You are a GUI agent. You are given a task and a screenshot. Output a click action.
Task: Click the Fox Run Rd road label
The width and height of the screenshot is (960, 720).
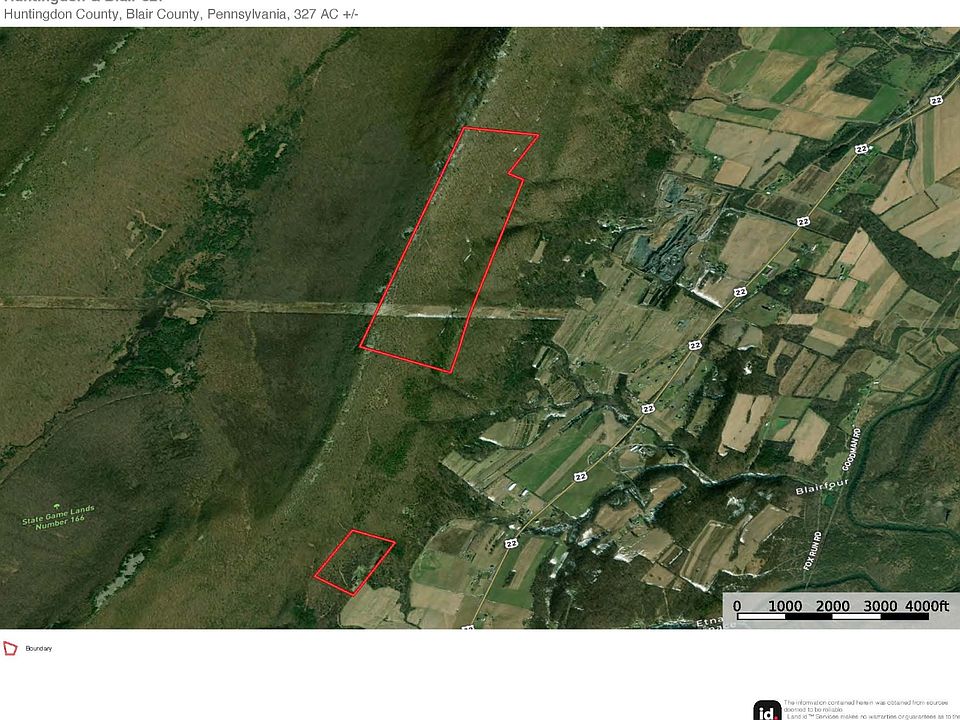click(812, 551)
